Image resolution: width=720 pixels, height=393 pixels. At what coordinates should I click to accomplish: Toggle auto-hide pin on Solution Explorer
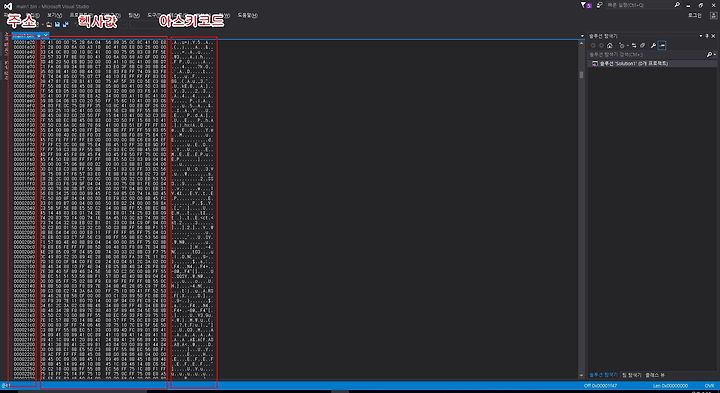[707, 36]
